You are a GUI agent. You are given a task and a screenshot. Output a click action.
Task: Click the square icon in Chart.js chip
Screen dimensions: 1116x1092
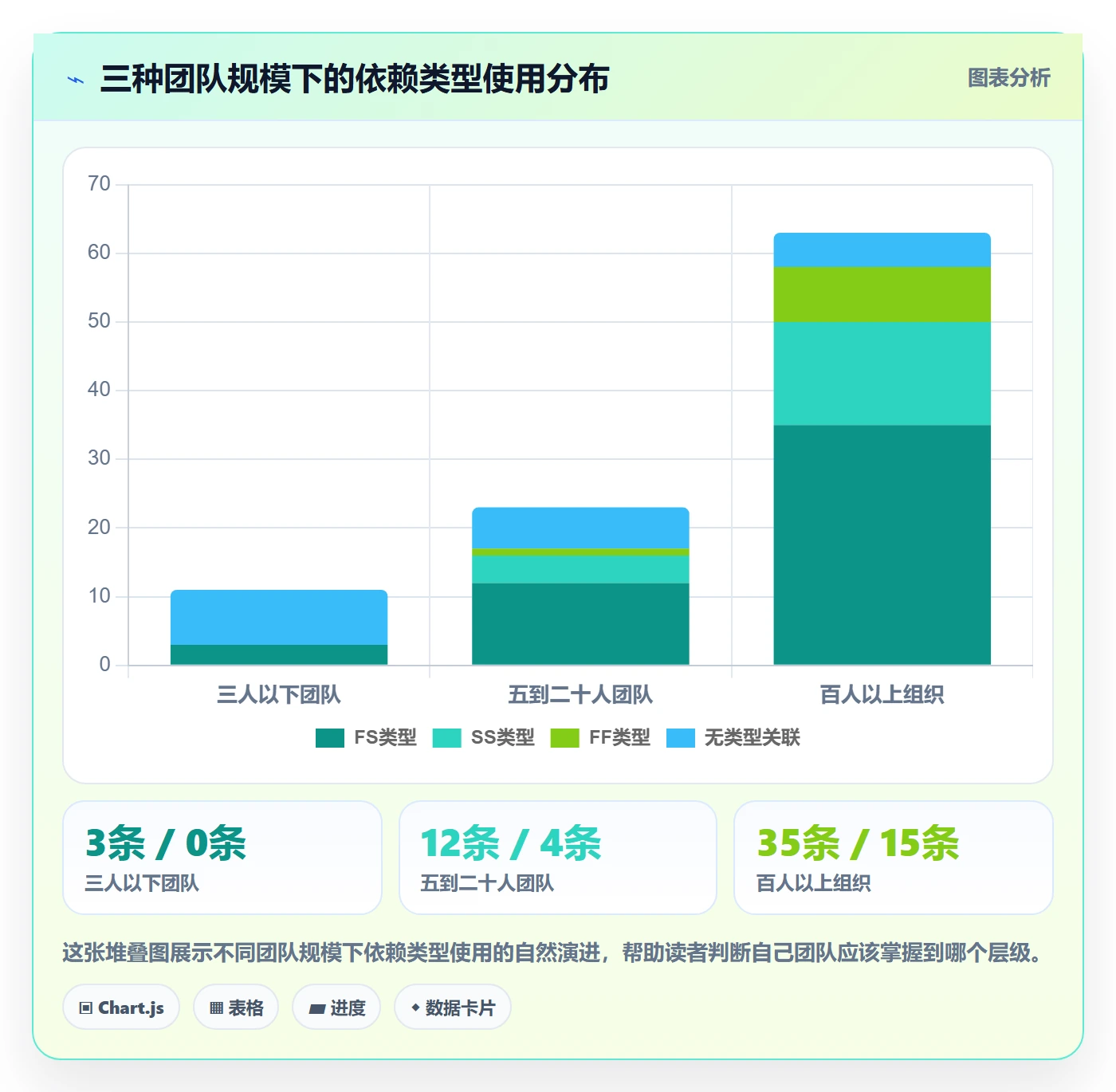[x=86, y=1008]
